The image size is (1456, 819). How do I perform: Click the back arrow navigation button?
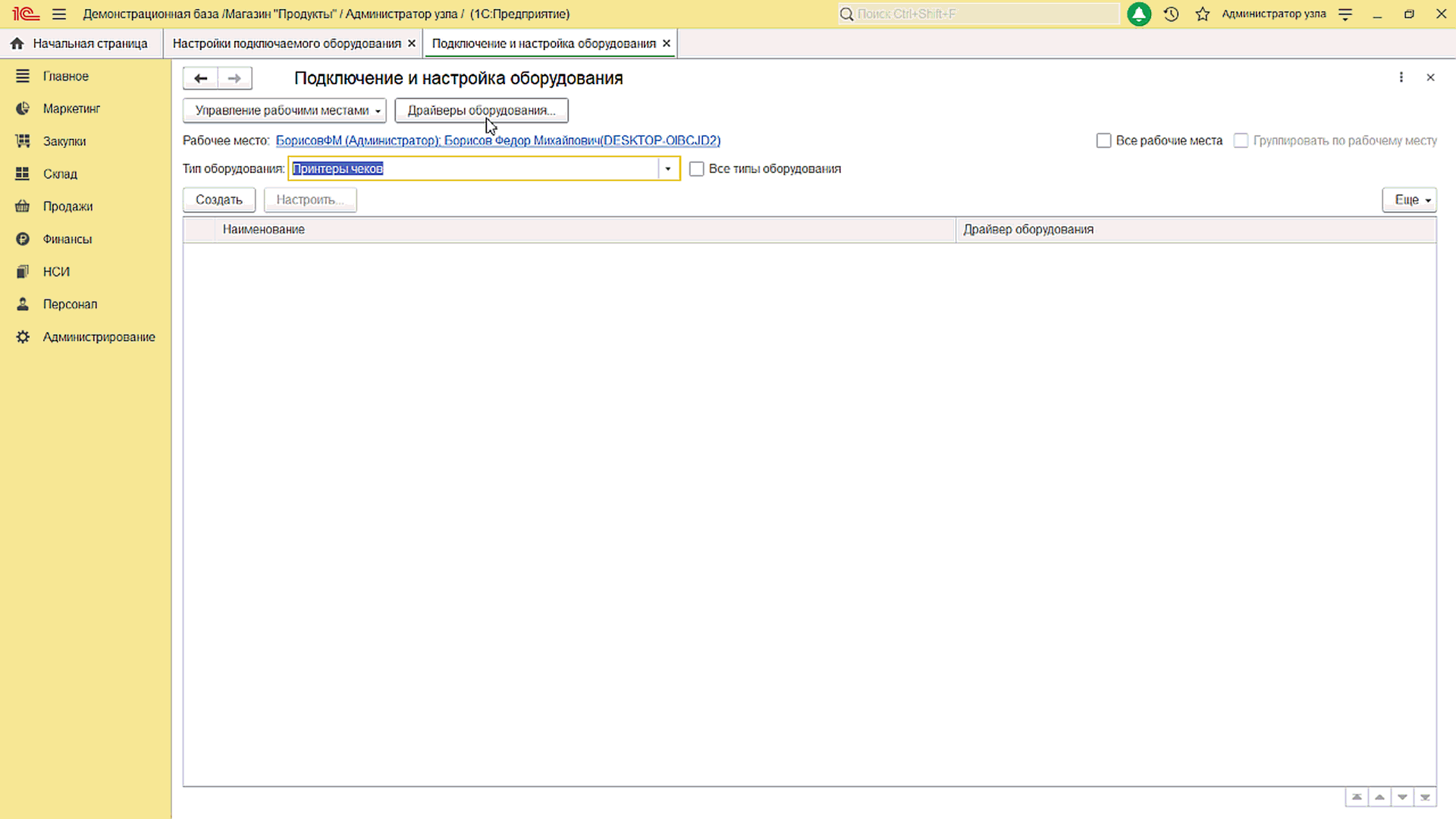(x=200, y=78)
